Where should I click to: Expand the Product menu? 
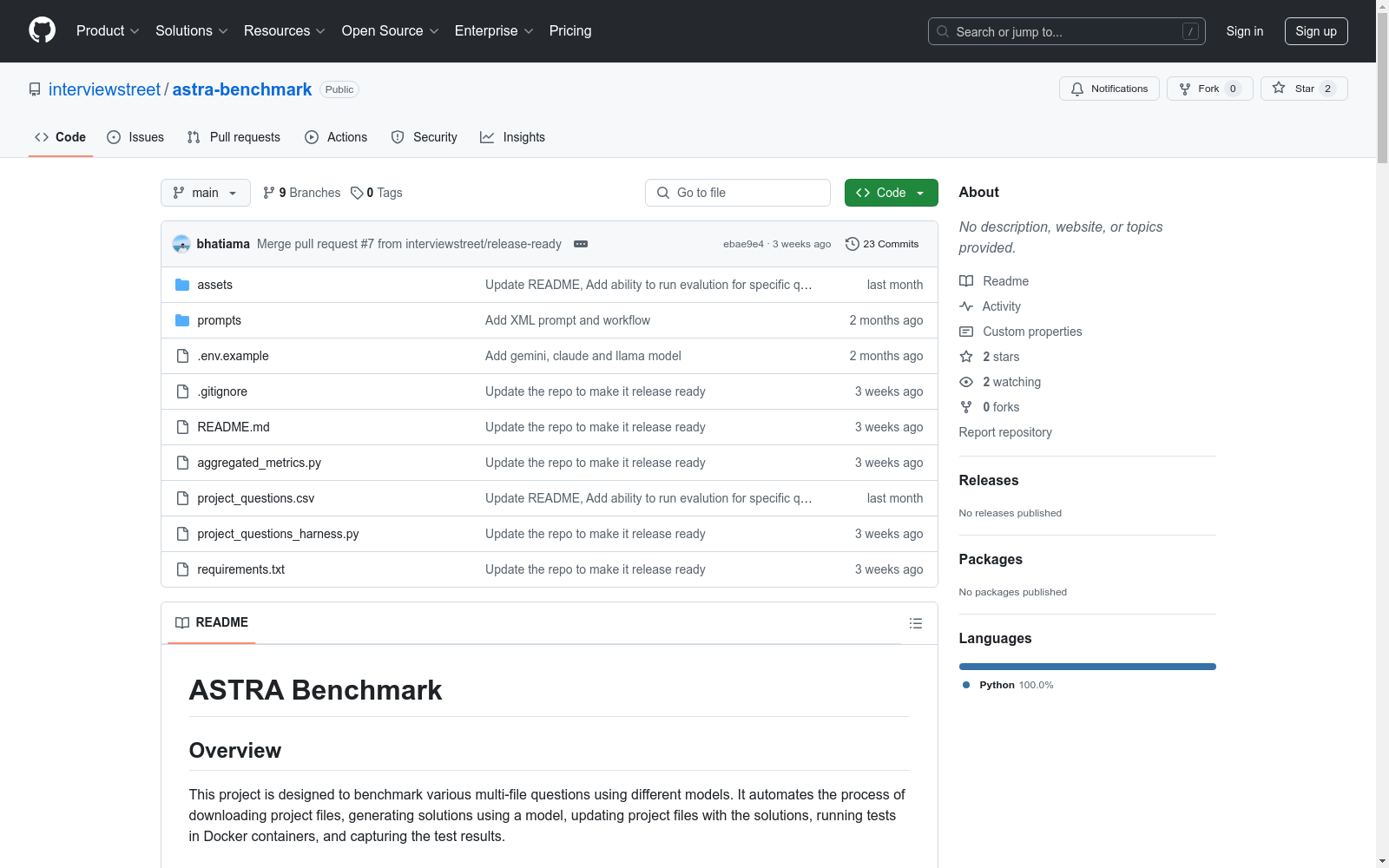(108, 31)
